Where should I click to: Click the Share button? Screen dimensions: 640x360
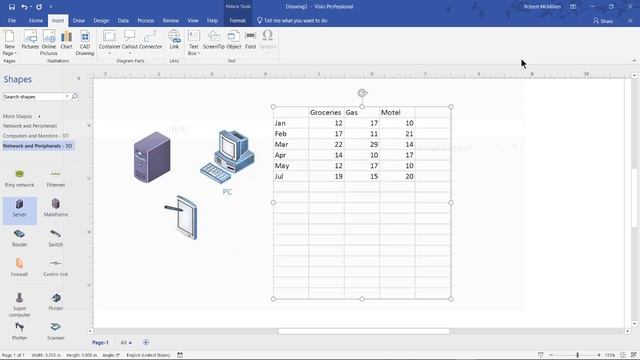click(x=603, y=21)
